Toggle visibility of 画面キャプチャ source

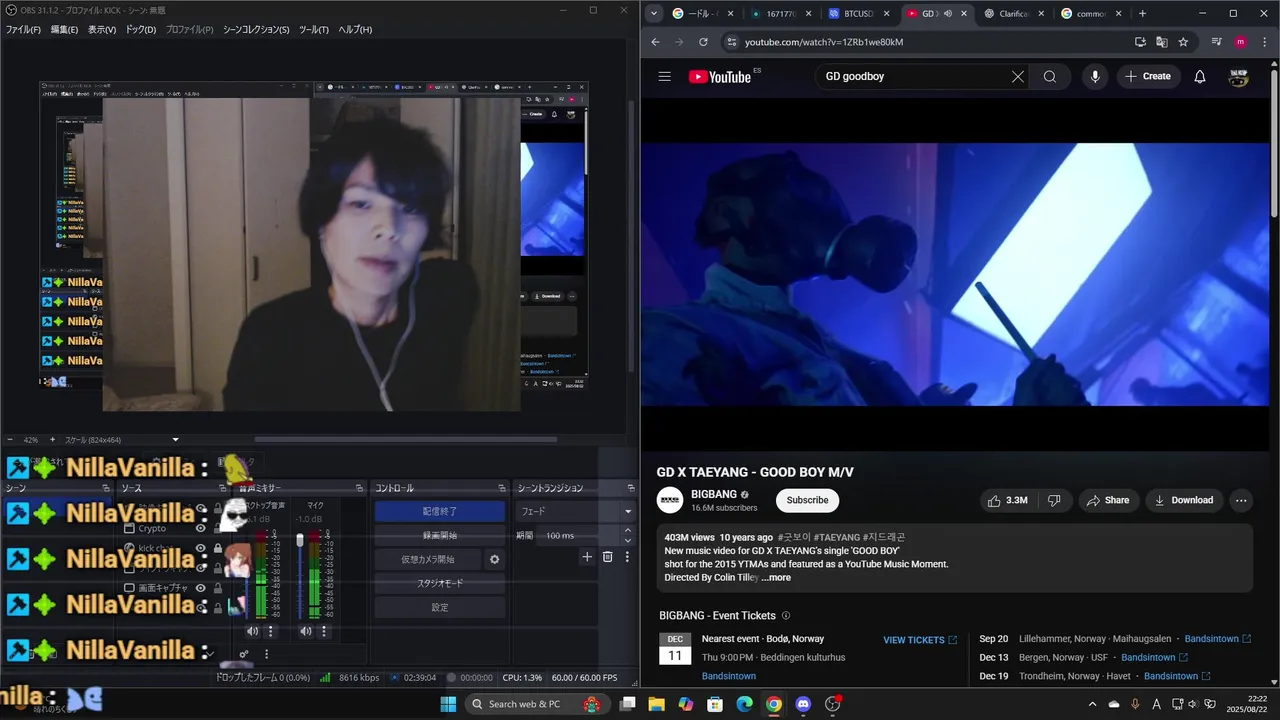(x=201, y=588)
